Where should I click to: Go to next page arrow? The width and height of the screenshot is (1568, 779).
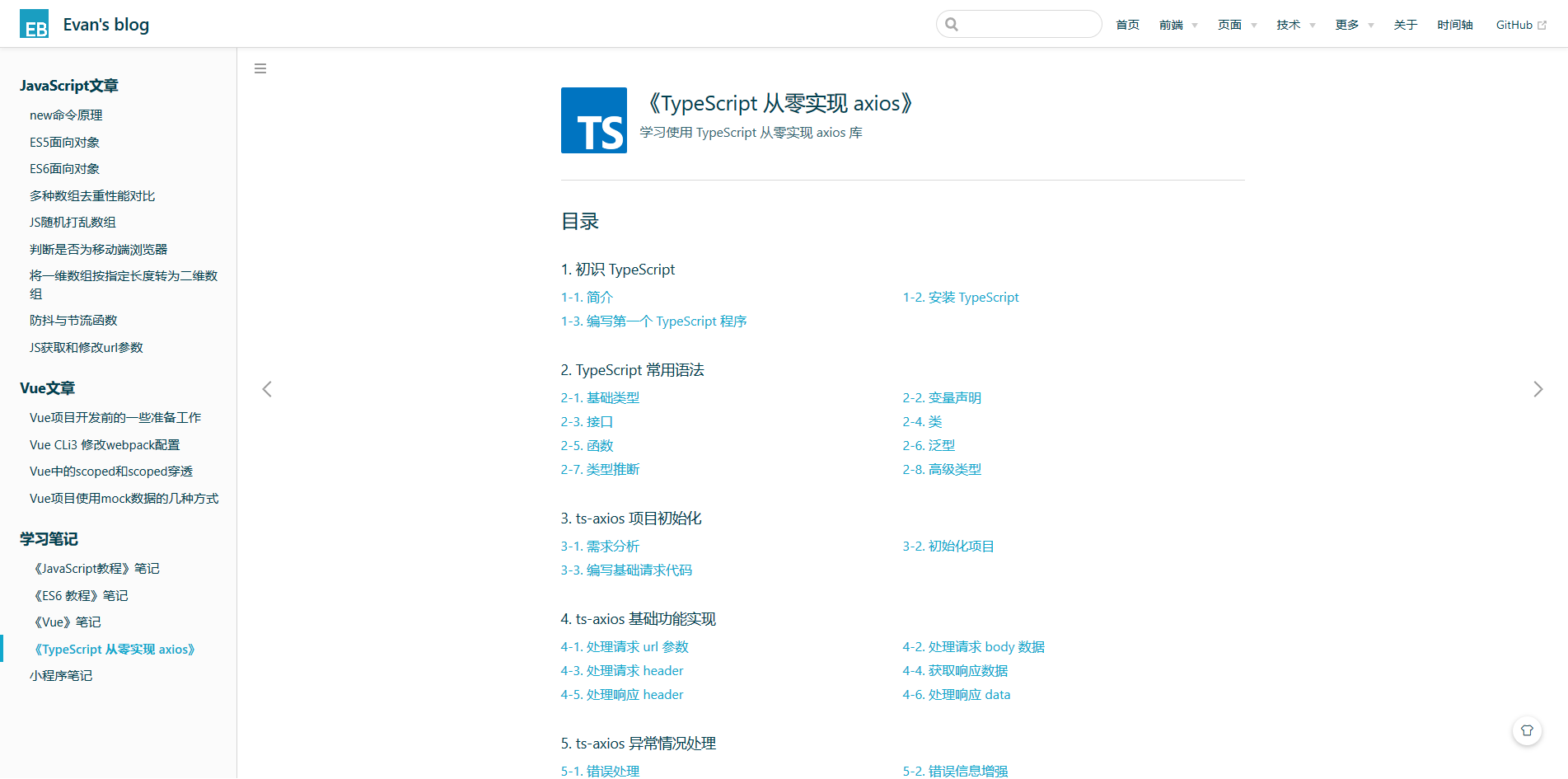coord(1538,389)
